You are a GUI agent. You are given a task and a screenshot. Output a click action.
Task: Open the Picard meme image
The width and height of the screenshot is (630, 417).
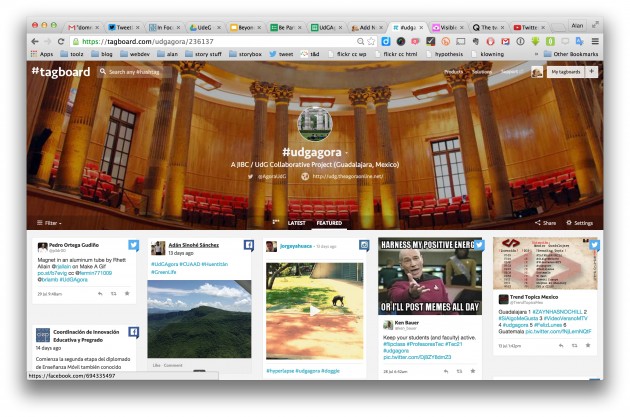(430, 276)
